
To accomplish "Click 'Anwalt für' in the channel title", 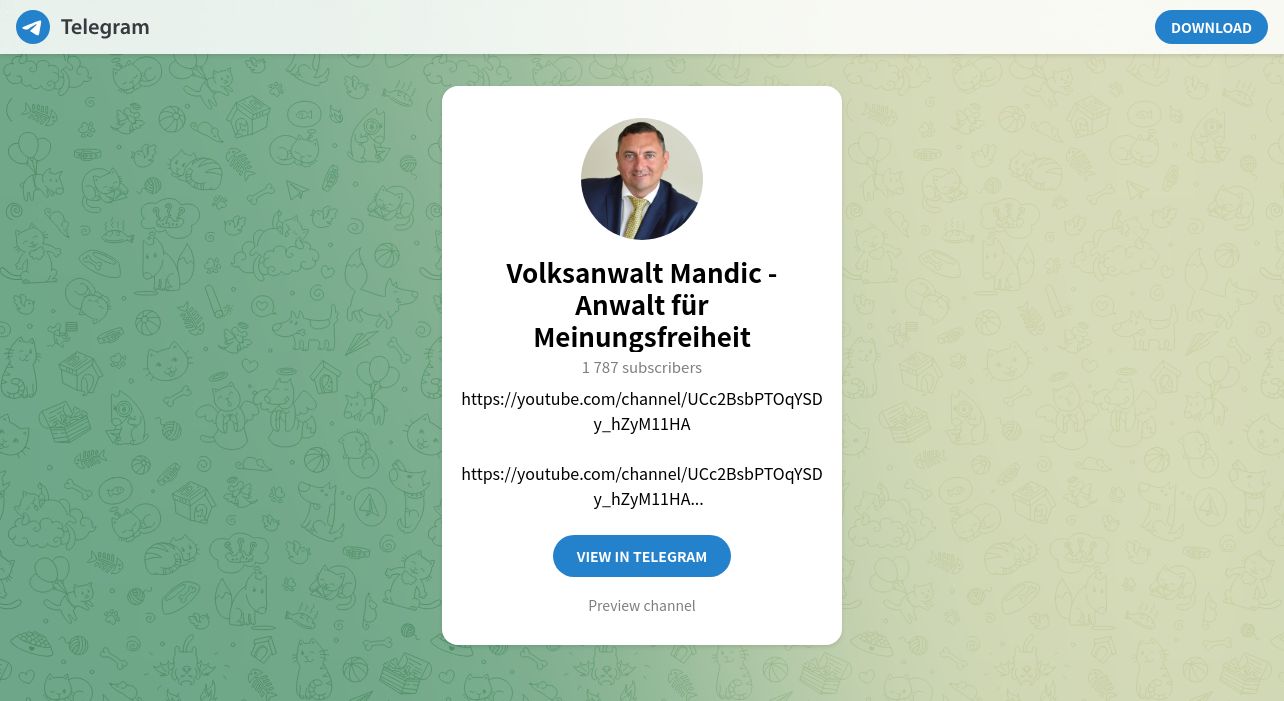I will pyautogui.click(x=642, y=305).
